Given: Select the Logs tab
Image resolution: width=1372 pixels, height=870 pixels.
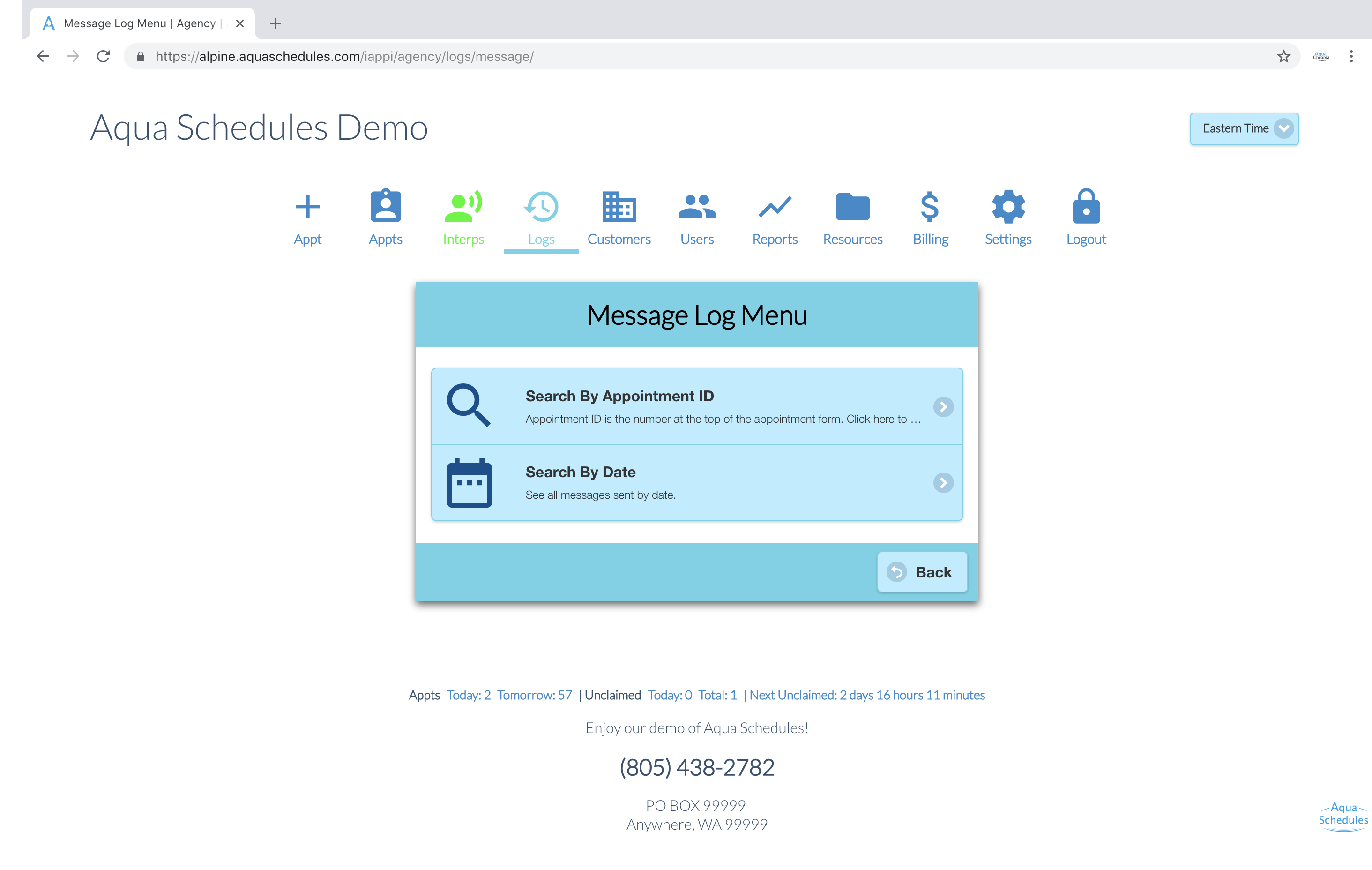Looking at the screenshot, I should [541, 218].
